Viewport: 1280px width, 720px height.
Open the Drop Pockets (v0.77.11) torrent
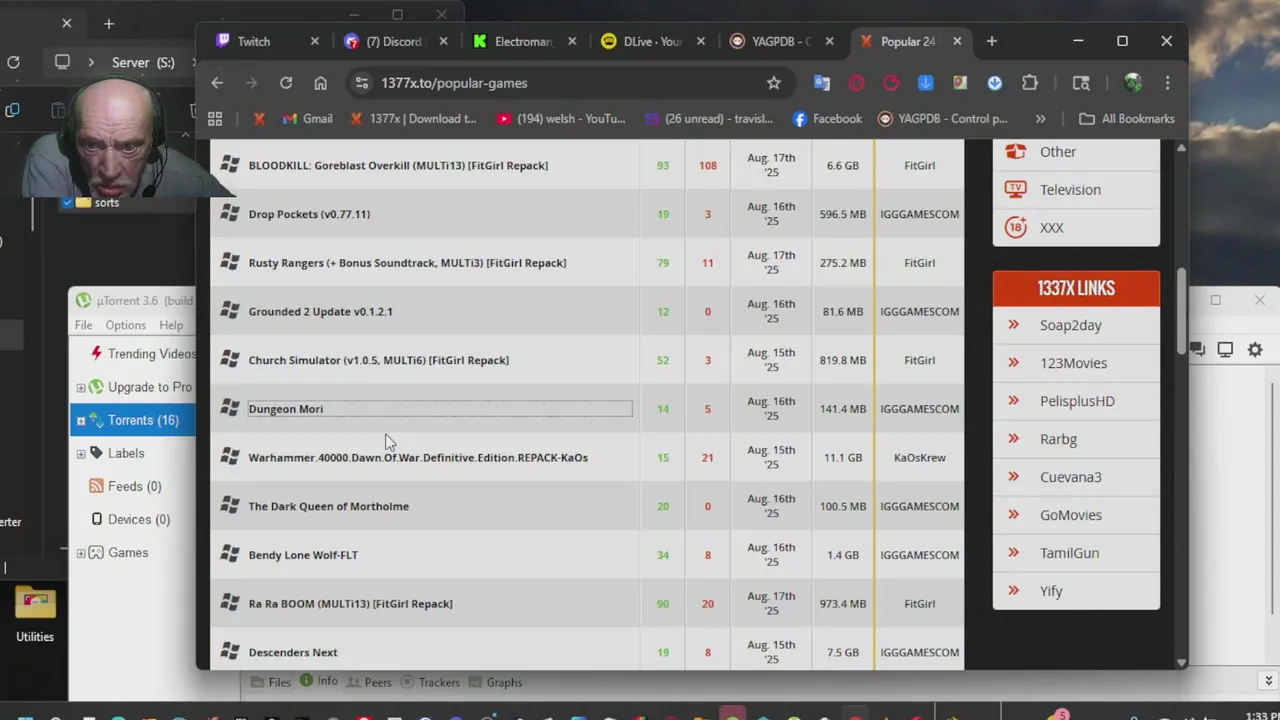tap(309, 214)
